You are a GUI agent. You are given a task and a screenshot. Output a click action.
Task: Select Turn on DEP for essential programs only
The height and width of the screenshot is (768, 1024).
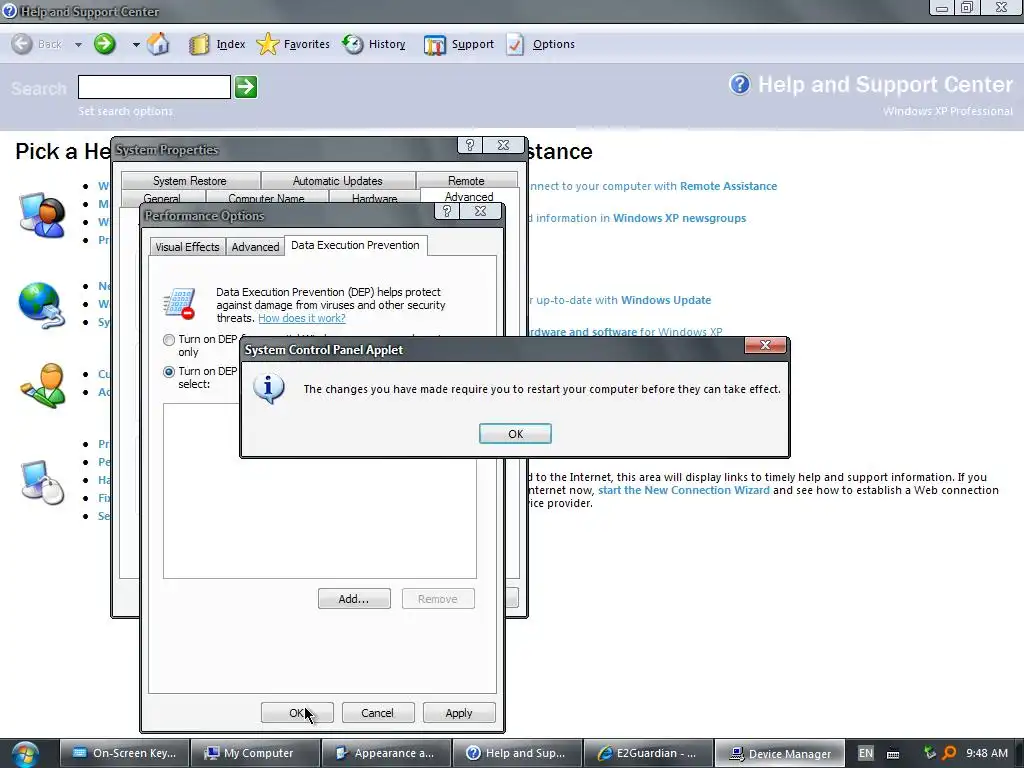tap(169, 340)
